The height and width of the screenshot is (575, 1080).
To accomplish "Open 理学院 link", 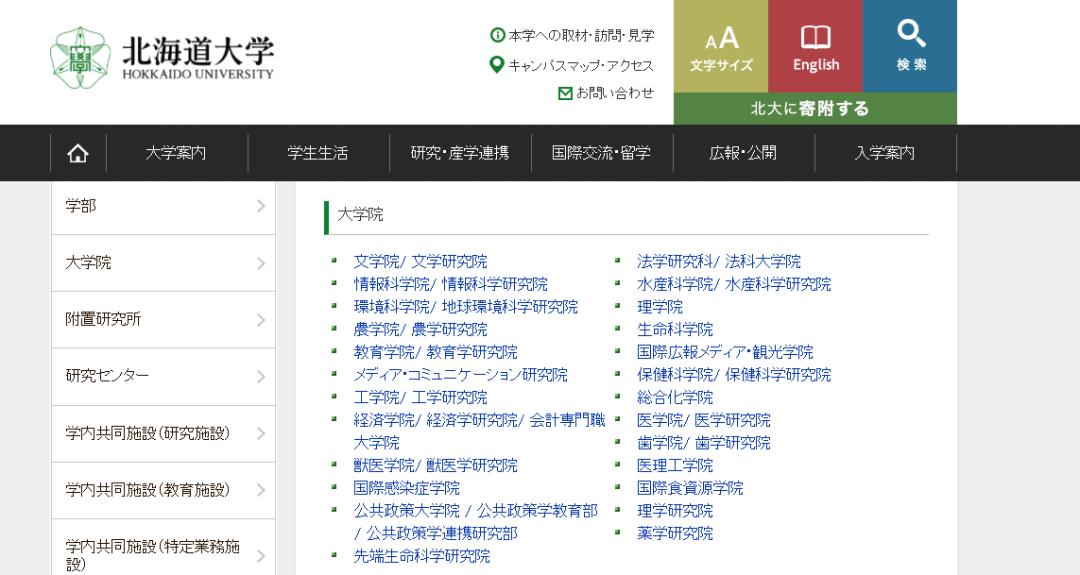I will tap(660, 307).
